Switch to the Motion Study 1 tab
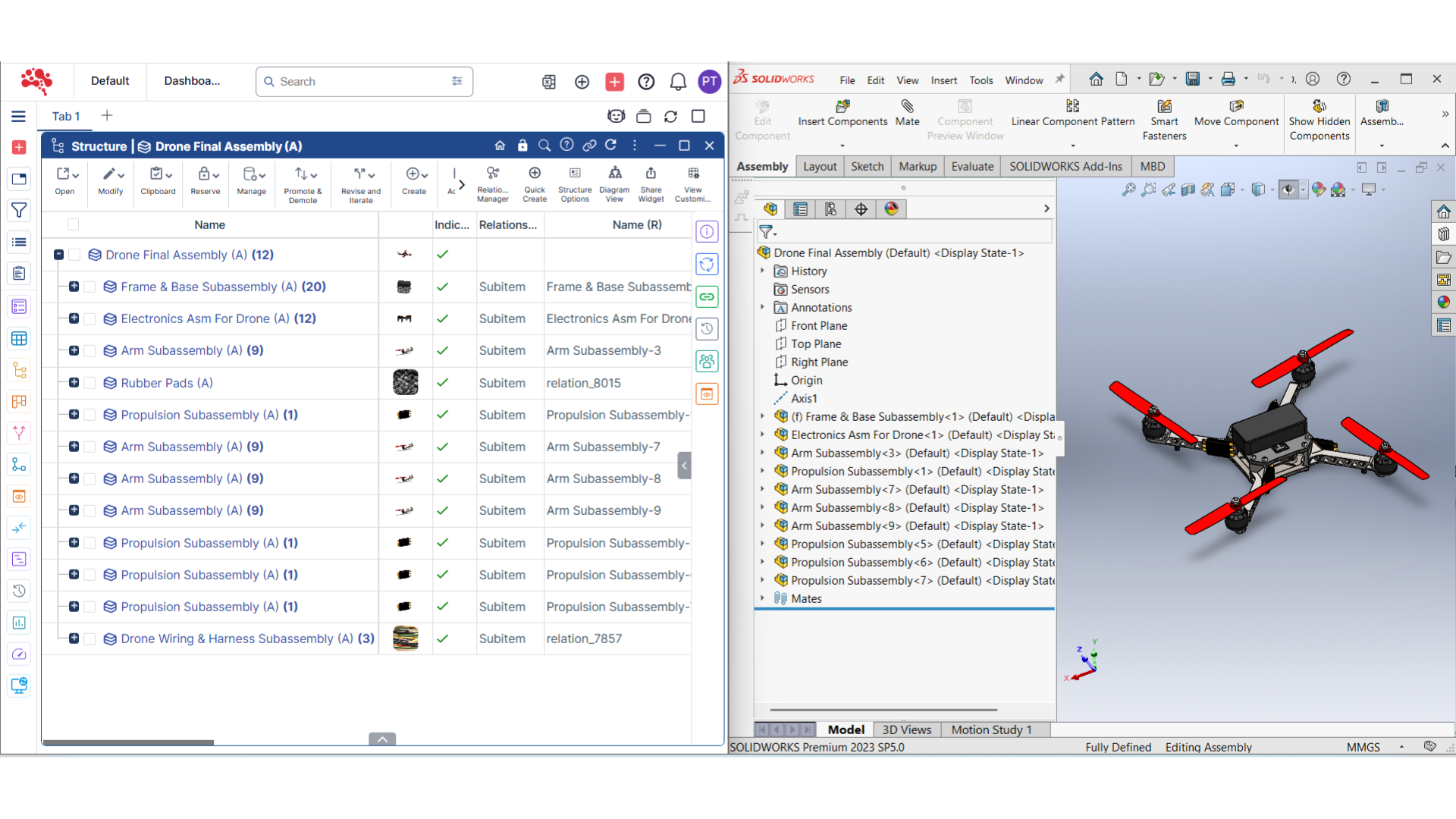The width and height of the screenshot is (1456, 819). [992, 730]
